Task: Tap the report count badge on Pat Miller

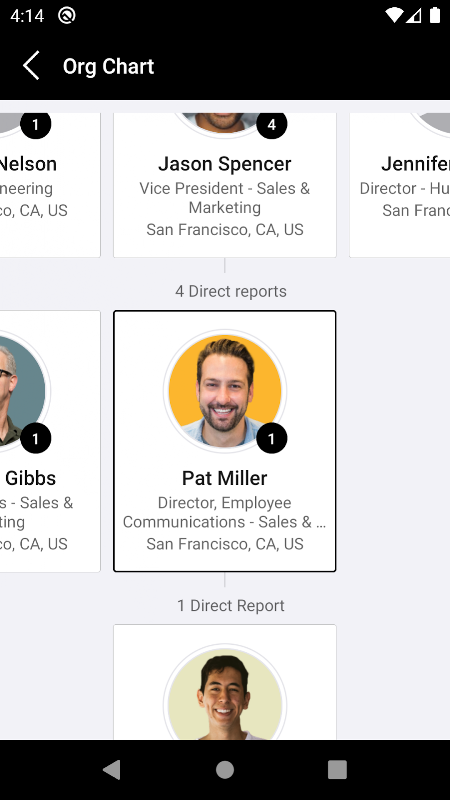Action: click(x=271, y=438)
